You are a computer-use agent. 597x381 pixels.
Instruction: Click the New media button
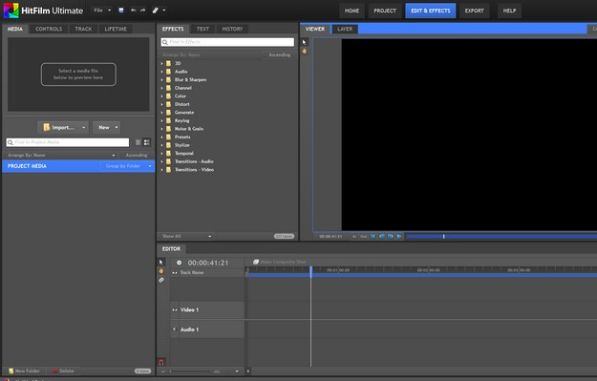[x=106, y=128]
